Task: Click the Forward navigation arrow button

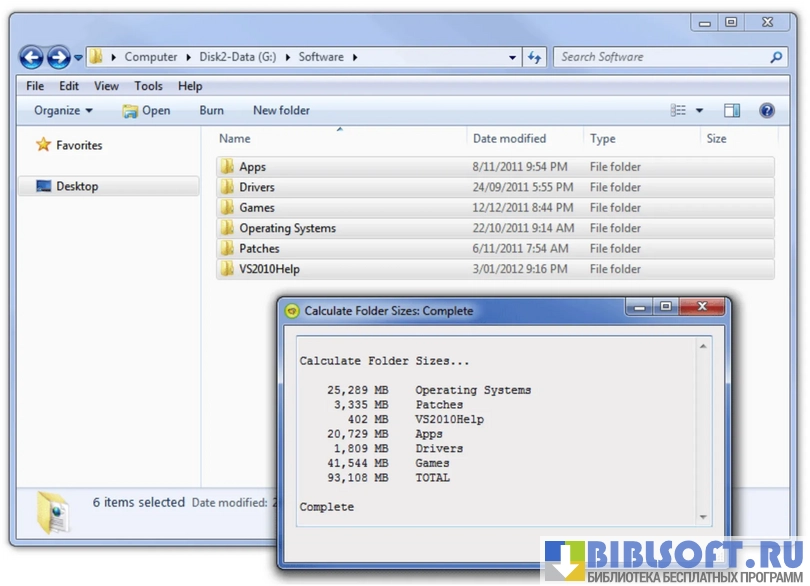Action: tap(58, 58)
